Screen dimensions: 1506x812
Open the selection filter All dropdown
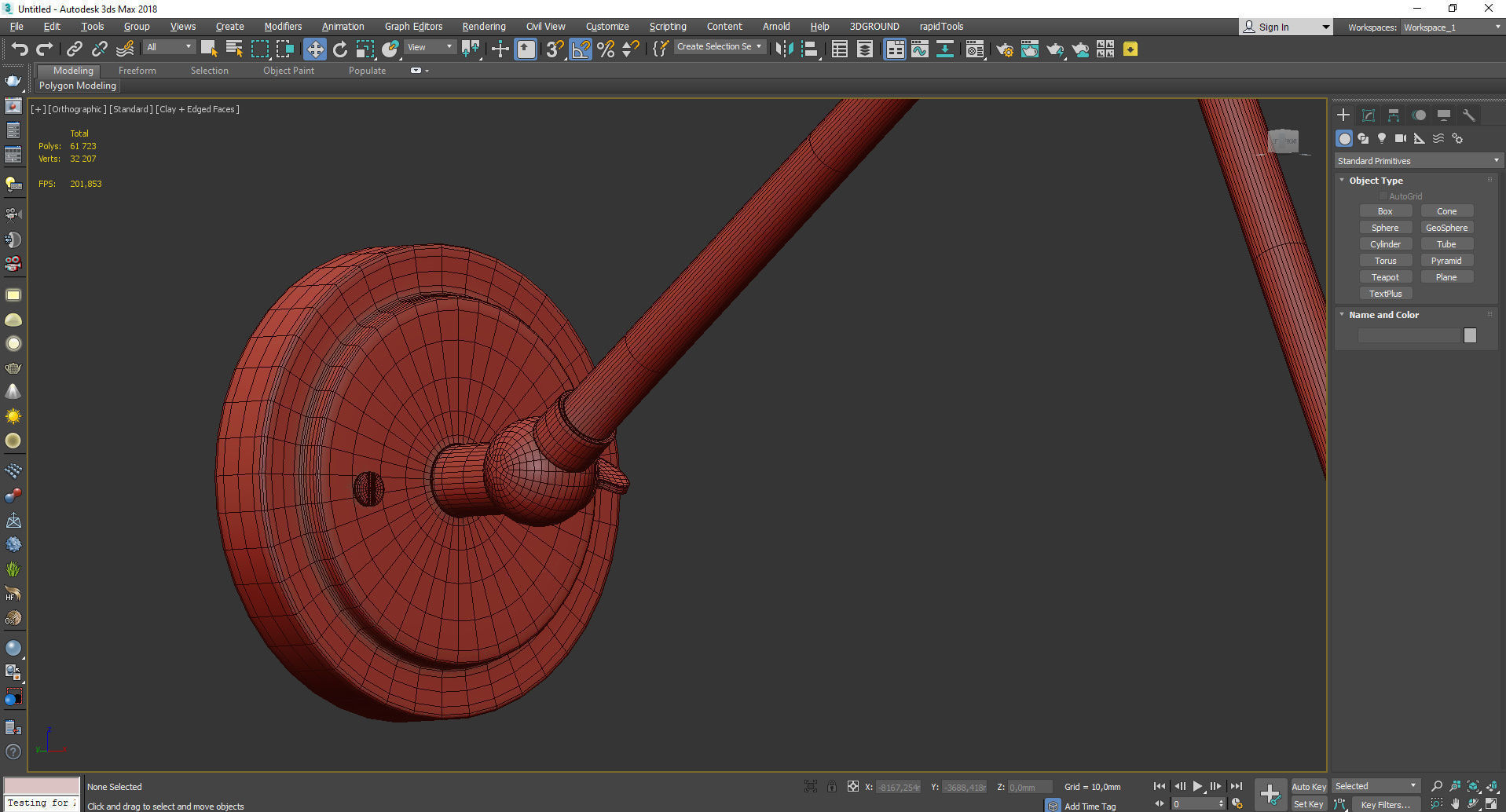(168, 47)
